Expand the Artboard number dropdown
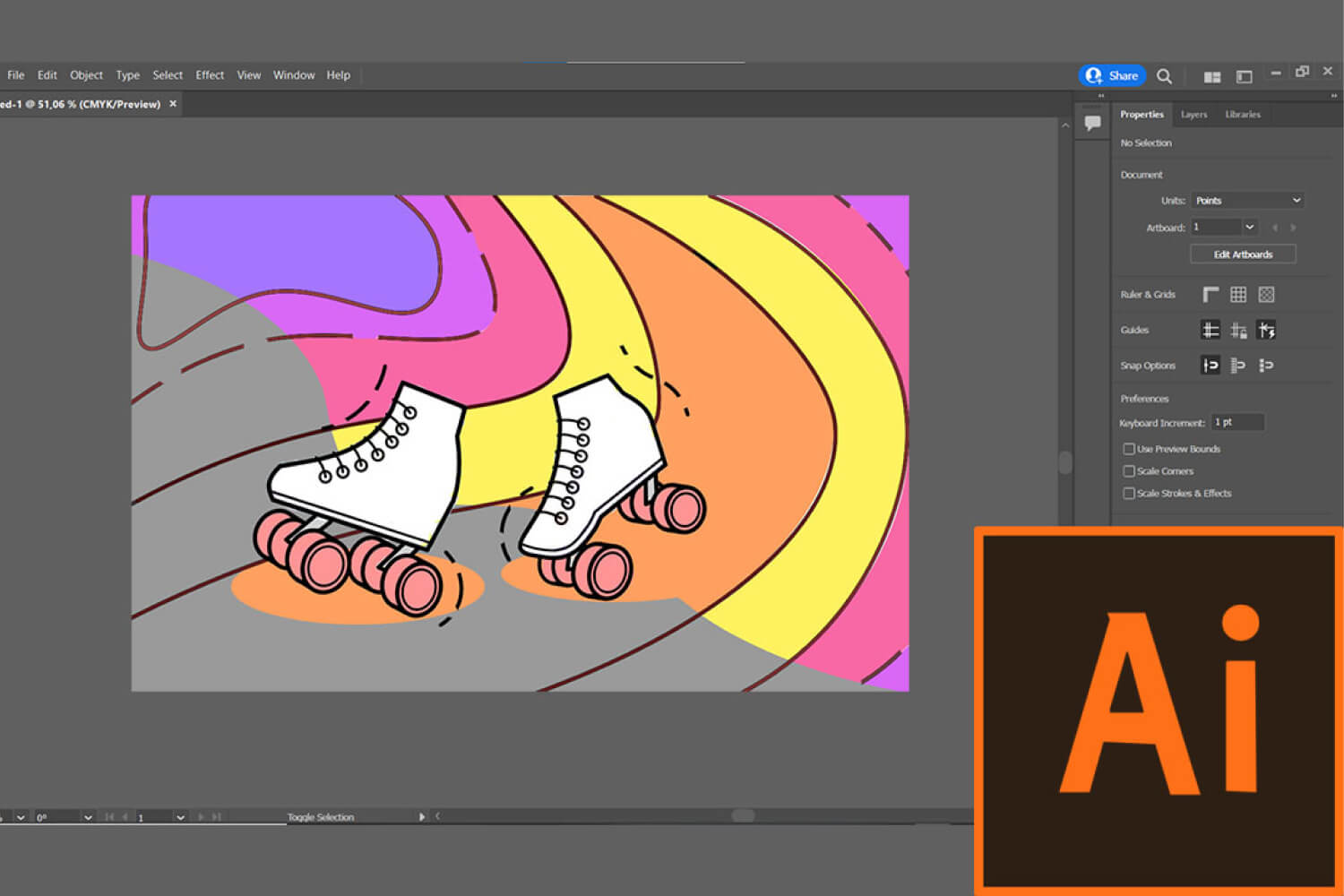1344x896 pixels. pos(1250,228)
